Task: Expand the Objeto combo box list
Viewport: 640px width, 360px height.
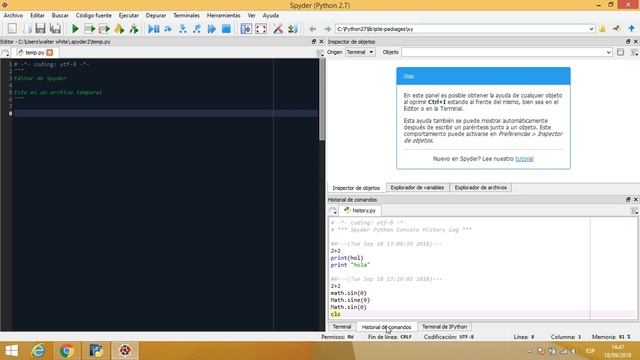Action: click(x=608, y=52)
